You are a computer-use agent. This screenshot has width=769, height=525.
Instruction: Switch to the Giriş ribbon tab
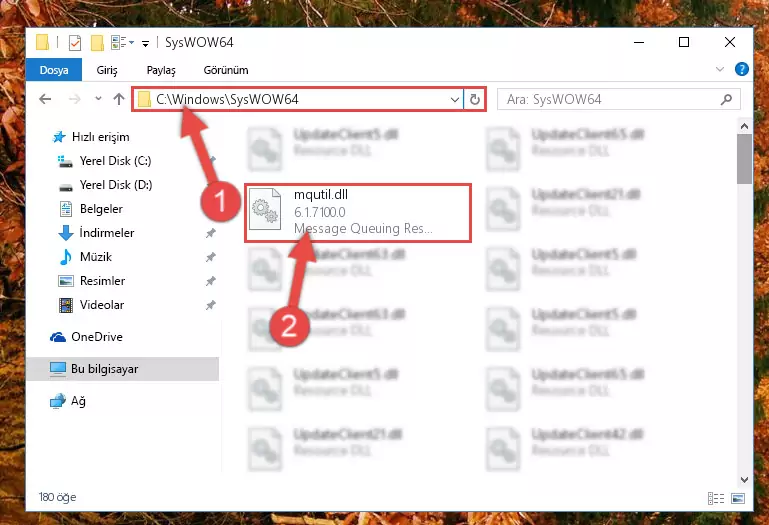coord(107,70)
